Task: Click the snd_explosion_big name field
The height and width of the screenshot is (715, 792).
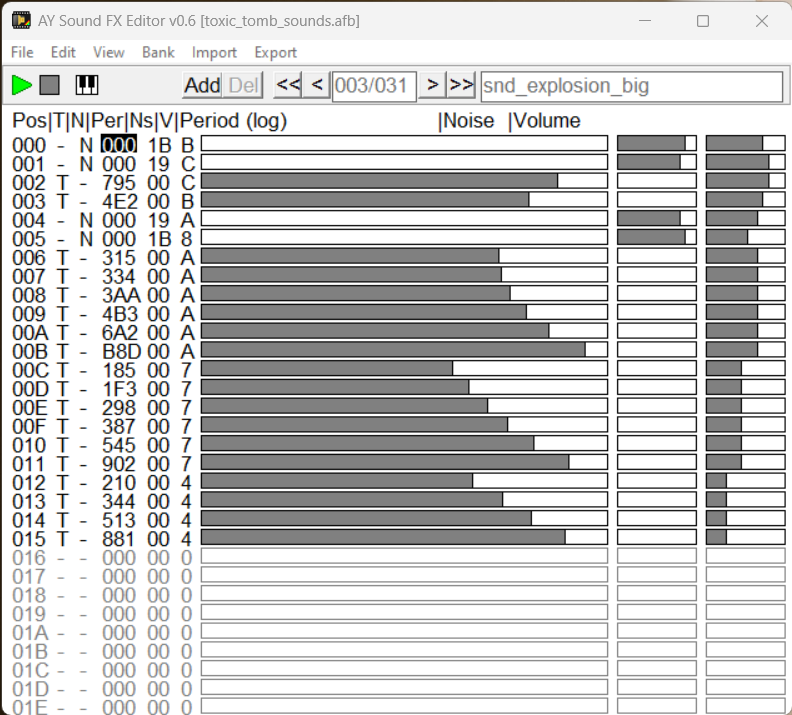Action: pyautogui.click(x=631, y=86)
